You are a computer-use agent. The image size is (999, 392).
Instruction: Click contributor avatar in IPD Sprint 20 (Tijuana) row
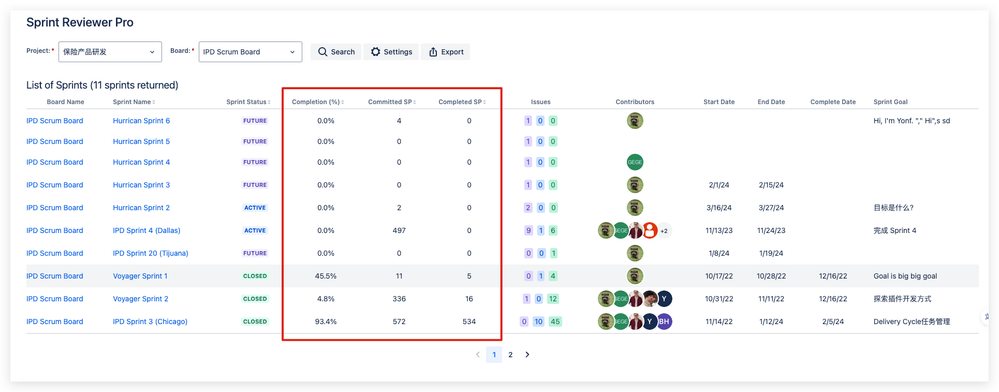coord(635,254)
